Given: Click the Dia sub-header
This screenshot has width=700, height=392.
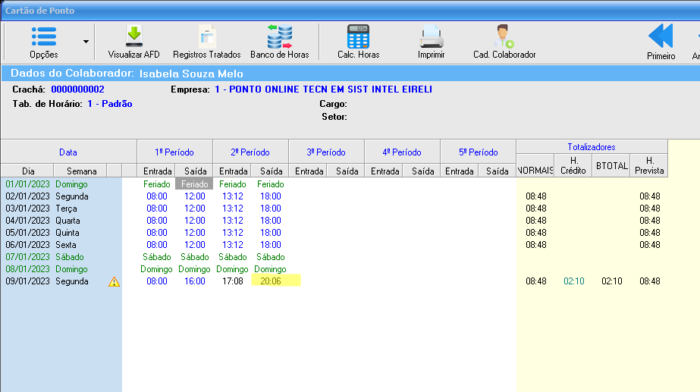Looking at the screenshot, I should 28,171.
